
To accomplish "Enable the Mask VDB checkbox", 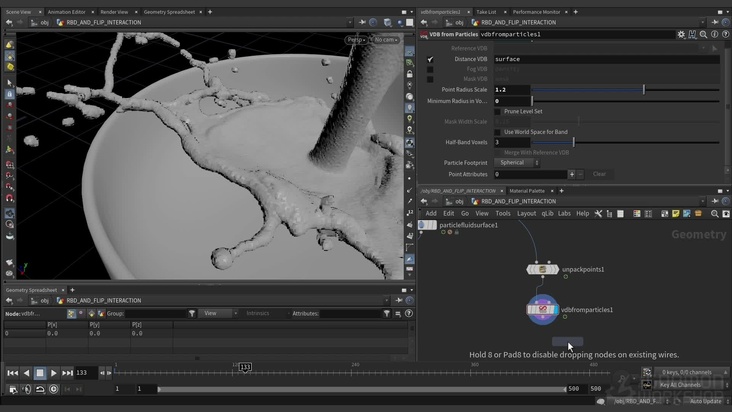I will click(430, 79).
